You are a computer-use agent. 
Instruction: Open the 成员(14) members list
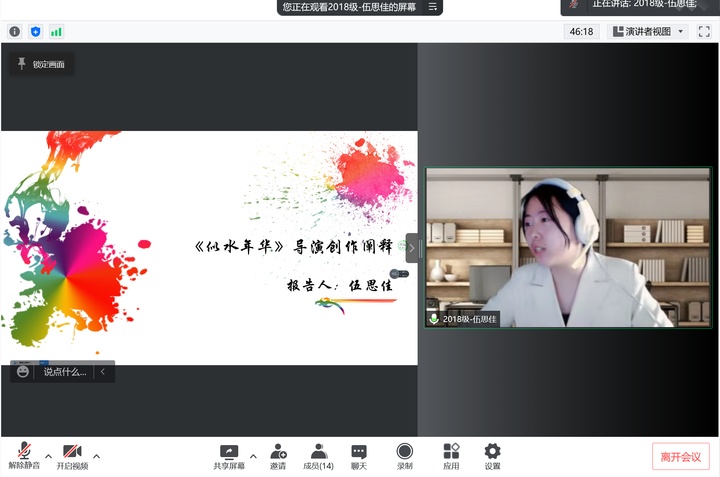click(x=318, y=456)
